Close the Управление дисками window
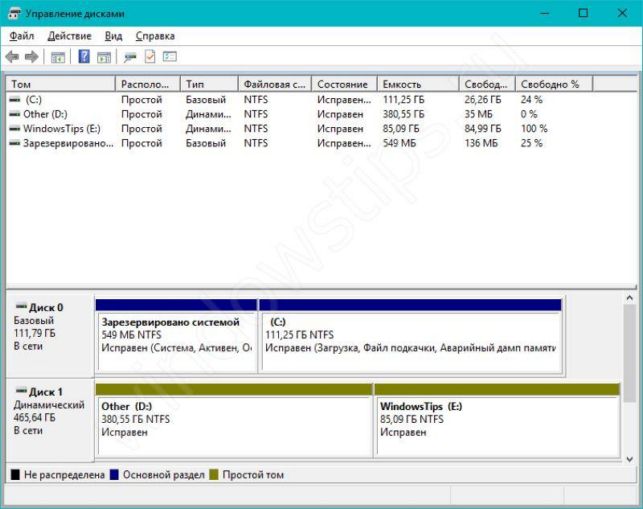 coord(622,14)
